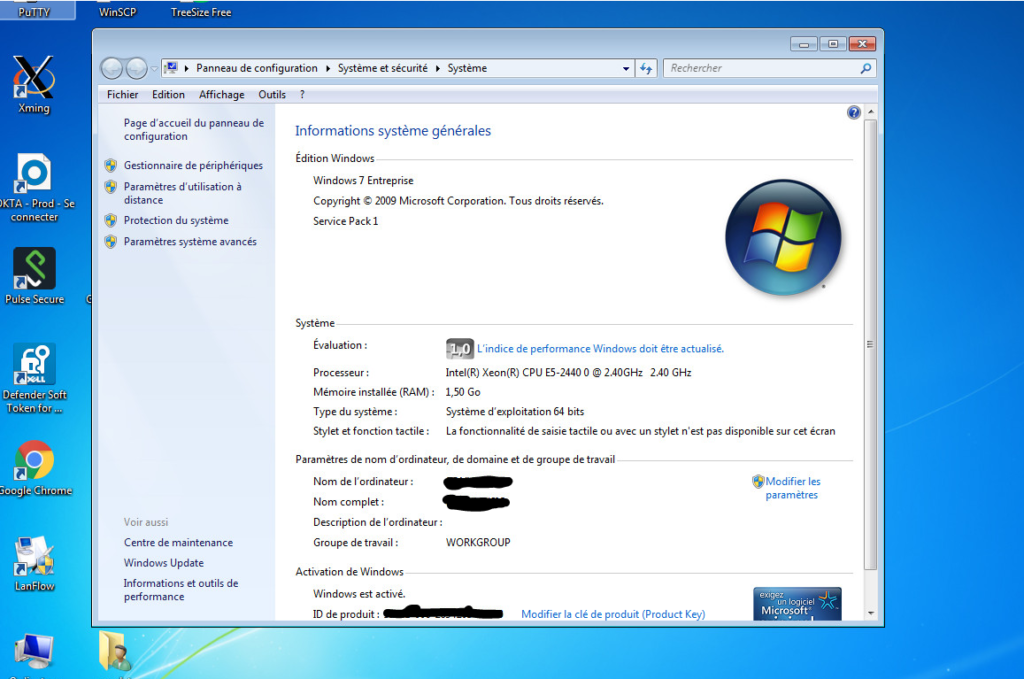Maximize the Système window
The width and height of the screenshot is (1024, 679).
(x=833, y=44)
